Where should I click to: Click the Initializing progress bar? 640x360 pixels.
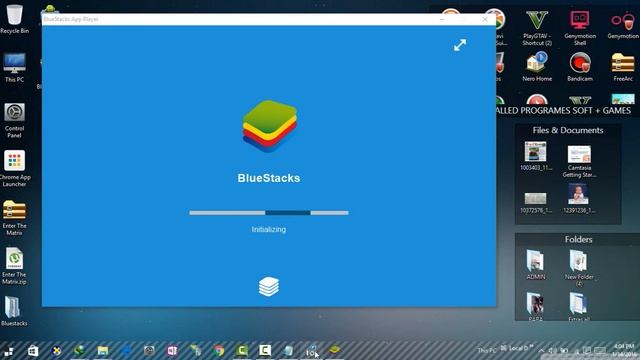click(269, 213)
